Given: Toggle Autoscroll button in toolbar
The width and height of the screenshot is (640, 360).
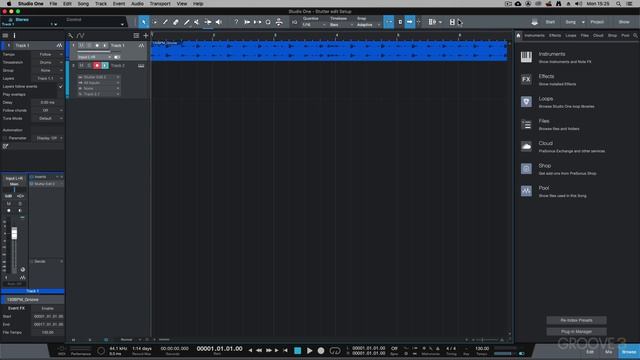Looking at the screenshot, I should 409,22.
